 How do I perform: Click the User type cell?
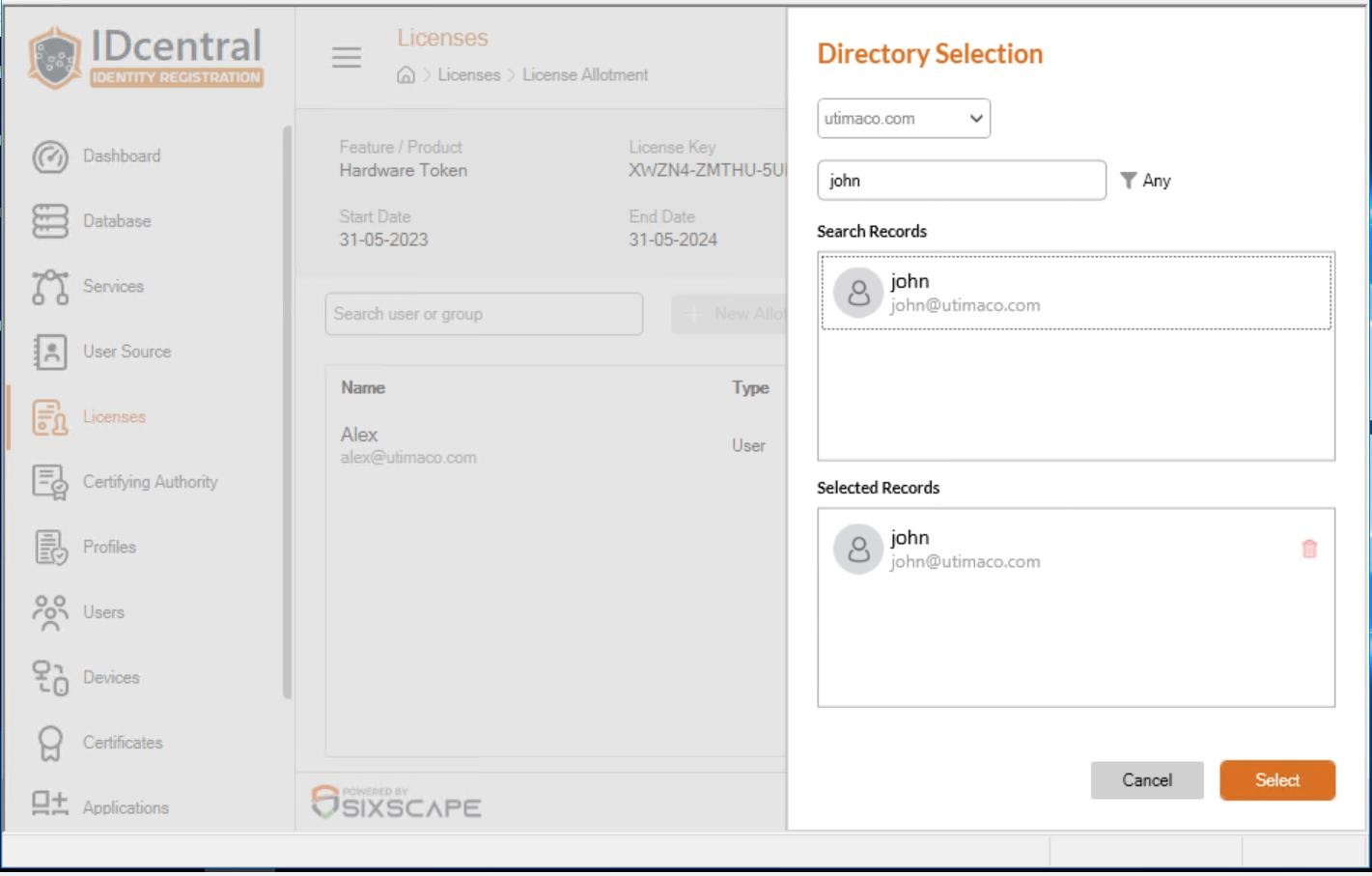tap(748, 446)
